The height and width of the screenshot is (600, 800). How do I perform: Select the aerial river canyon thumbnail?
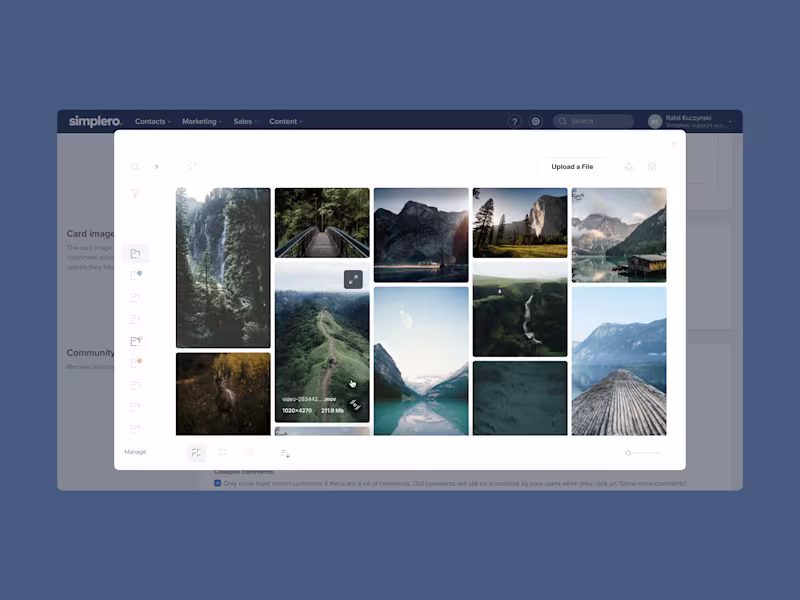520,309
